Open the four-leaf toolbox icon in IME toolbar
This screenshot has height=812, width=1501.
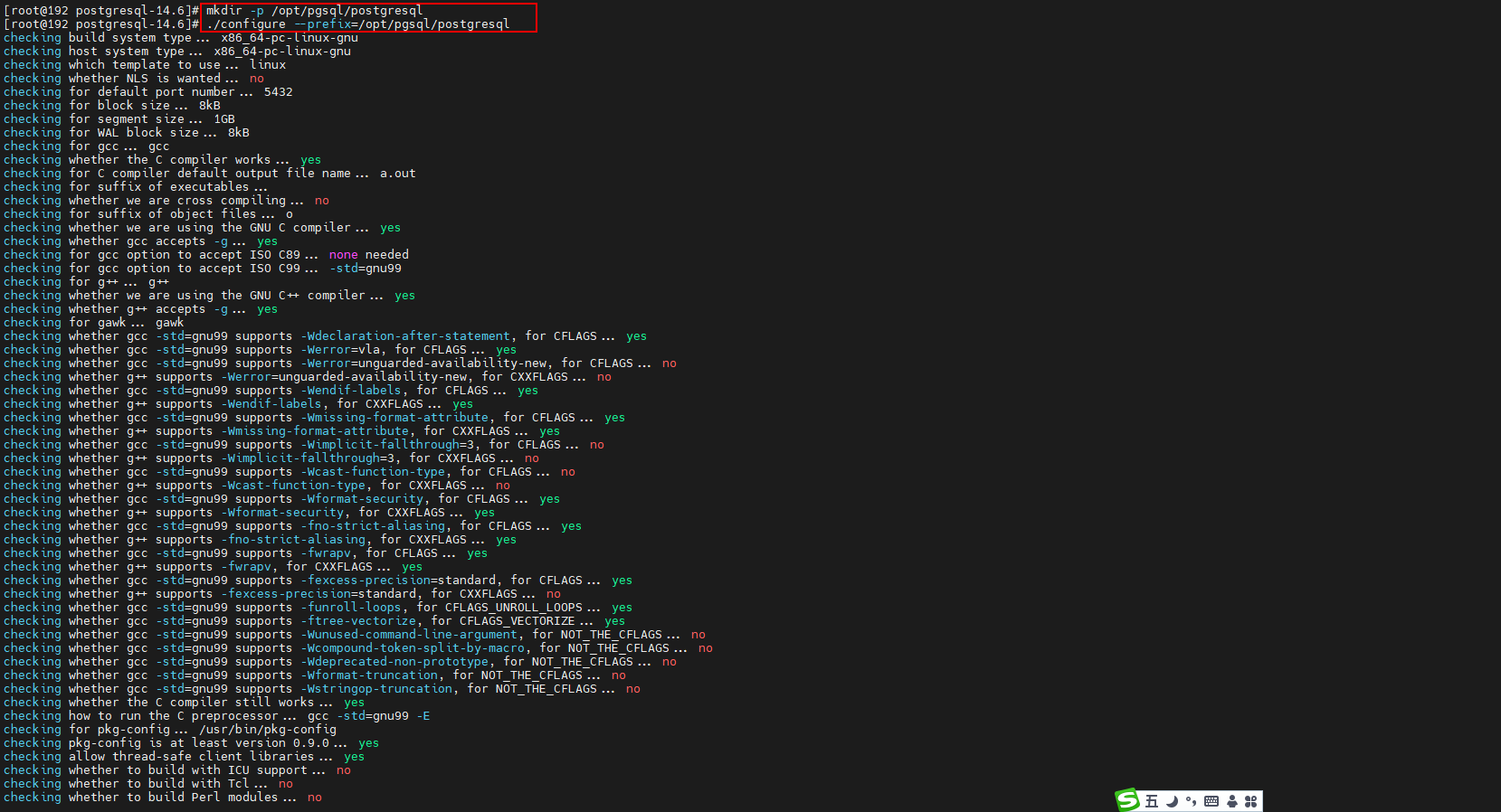coord(1250,801)
